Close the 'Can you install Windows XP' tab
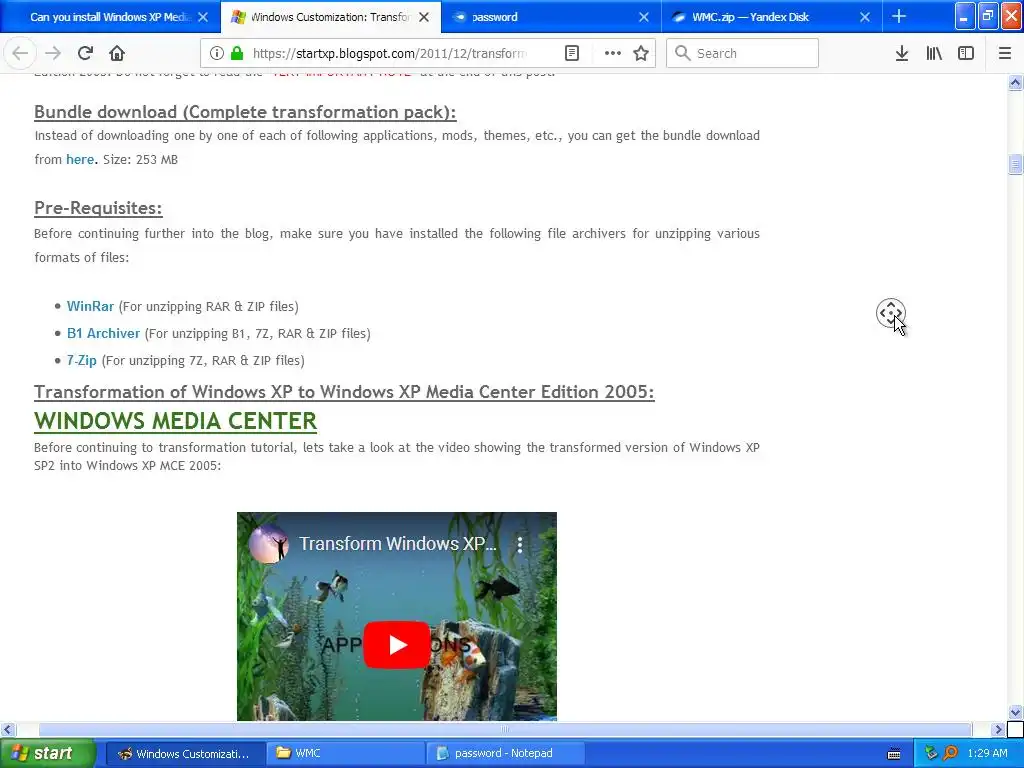The image size is (1024, 768). pyautogui.click(x=203, y=17)
